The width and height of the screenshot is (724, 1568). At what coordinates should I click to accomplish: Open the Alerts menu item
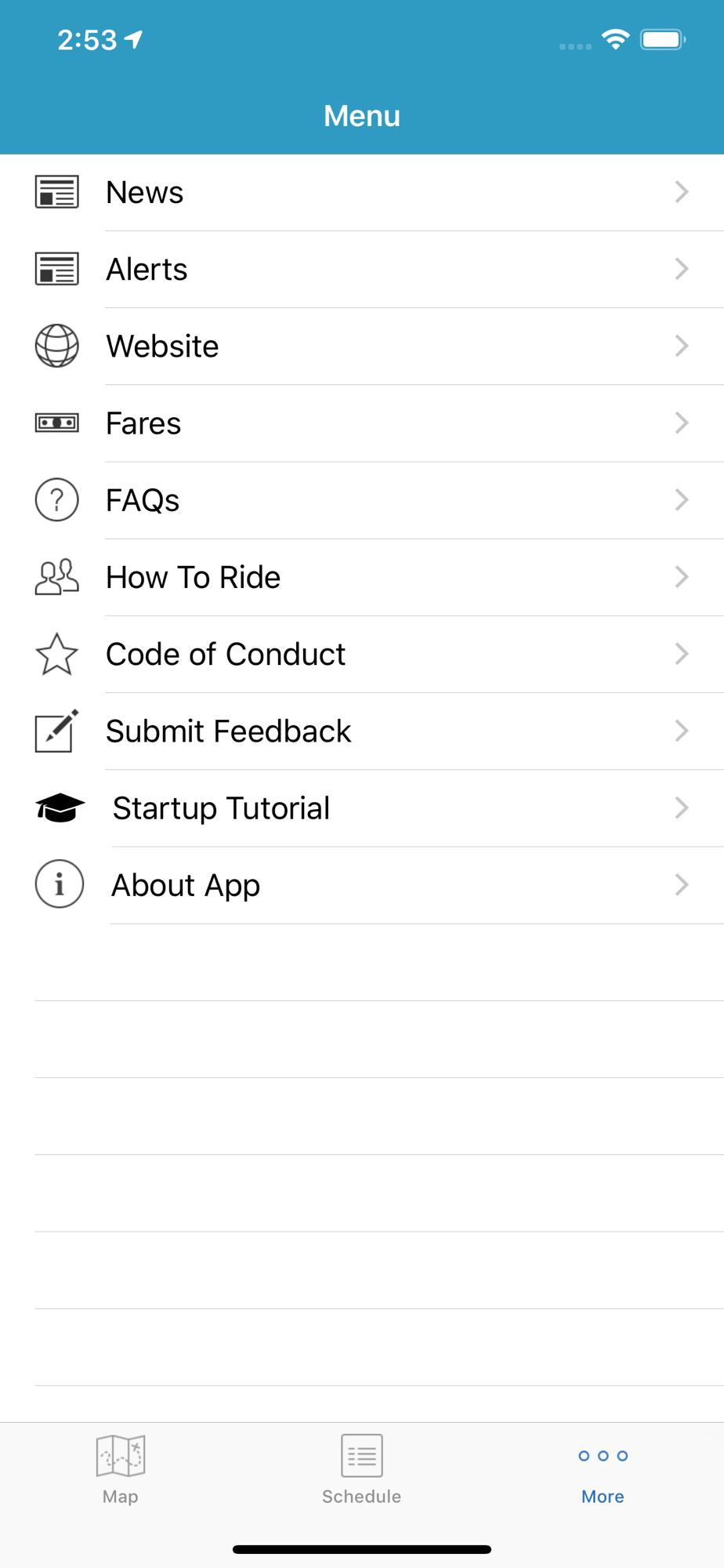147,270
